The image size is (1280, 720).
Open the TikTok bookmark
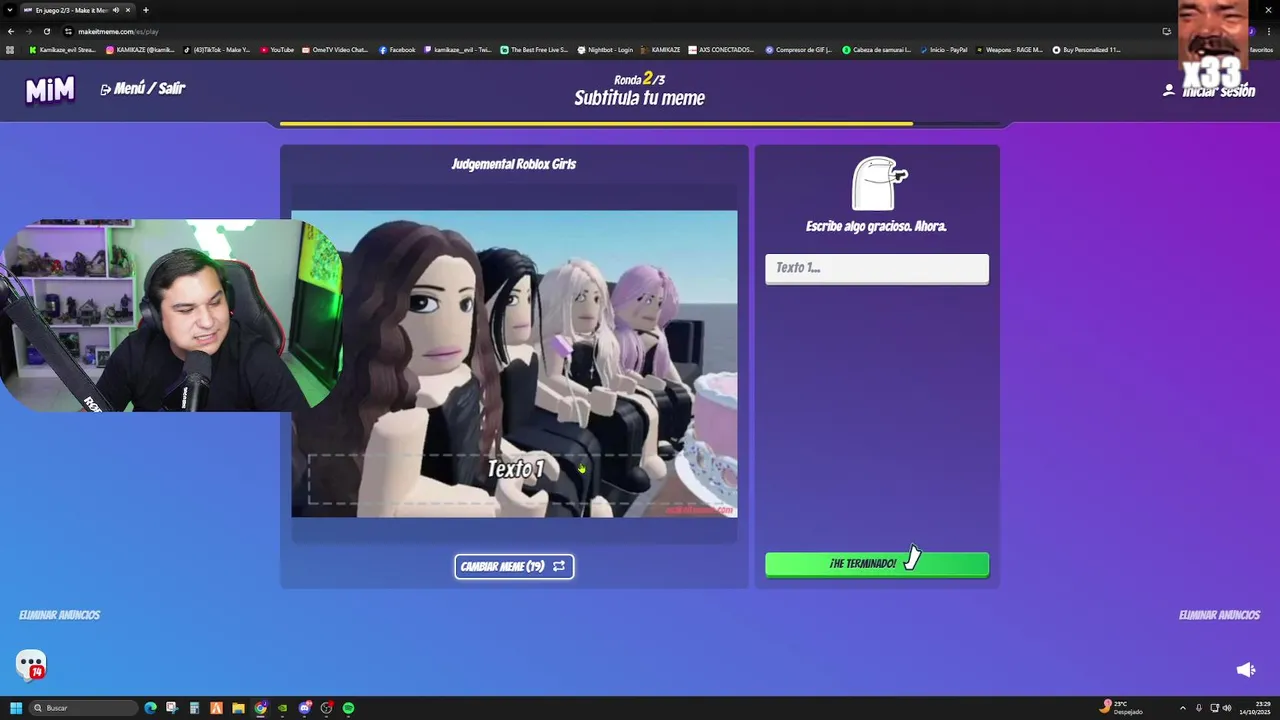216,49
